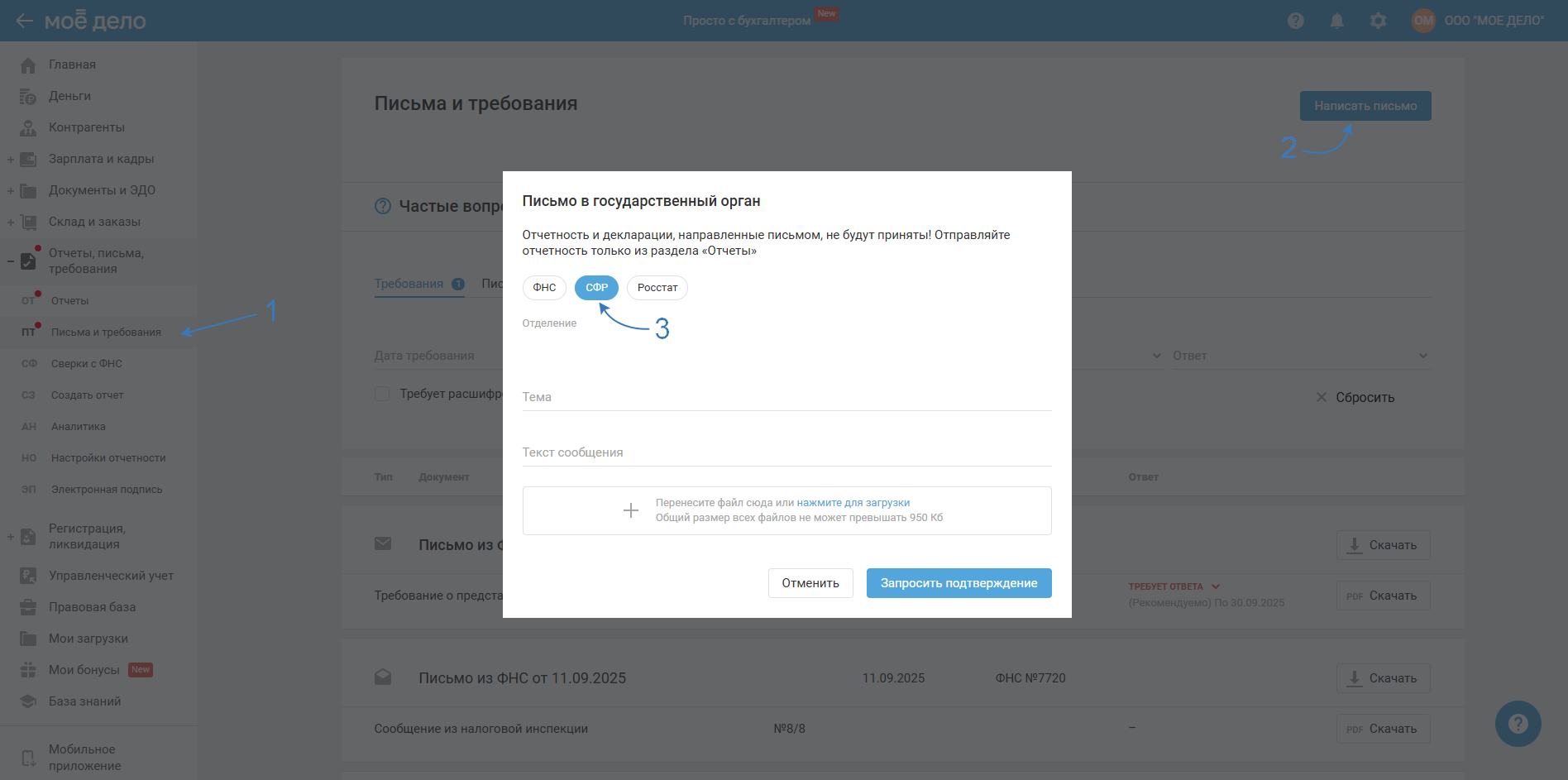
Task: Open the round help chat button
Action: 1518,724
